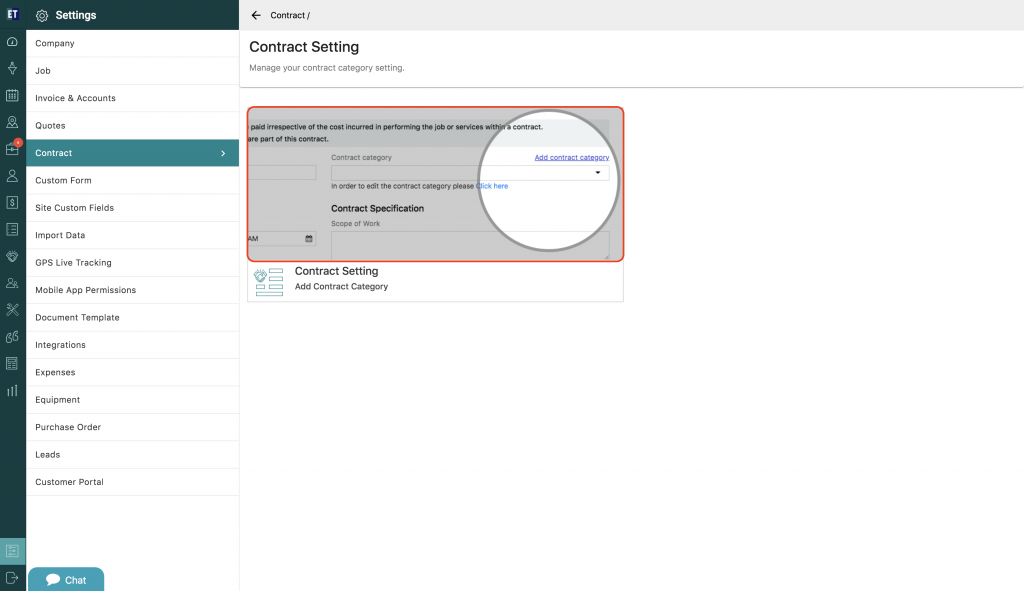The height and width of the screenshot is (591, 1024).
Task: Open Quotes settings
Action: pos(133,125)
